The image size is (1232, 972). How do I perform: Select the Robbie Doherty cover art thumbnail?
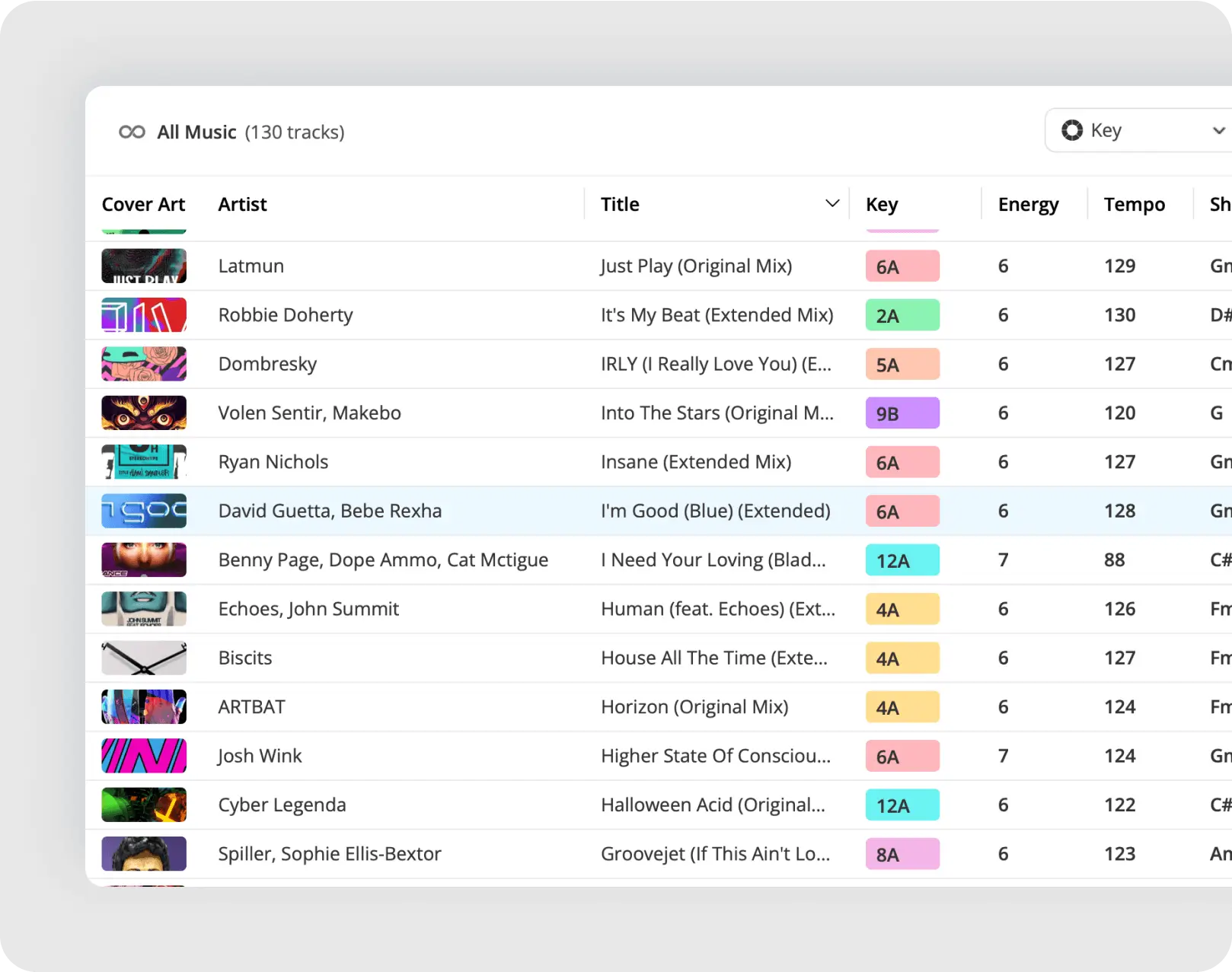[144, 315]
